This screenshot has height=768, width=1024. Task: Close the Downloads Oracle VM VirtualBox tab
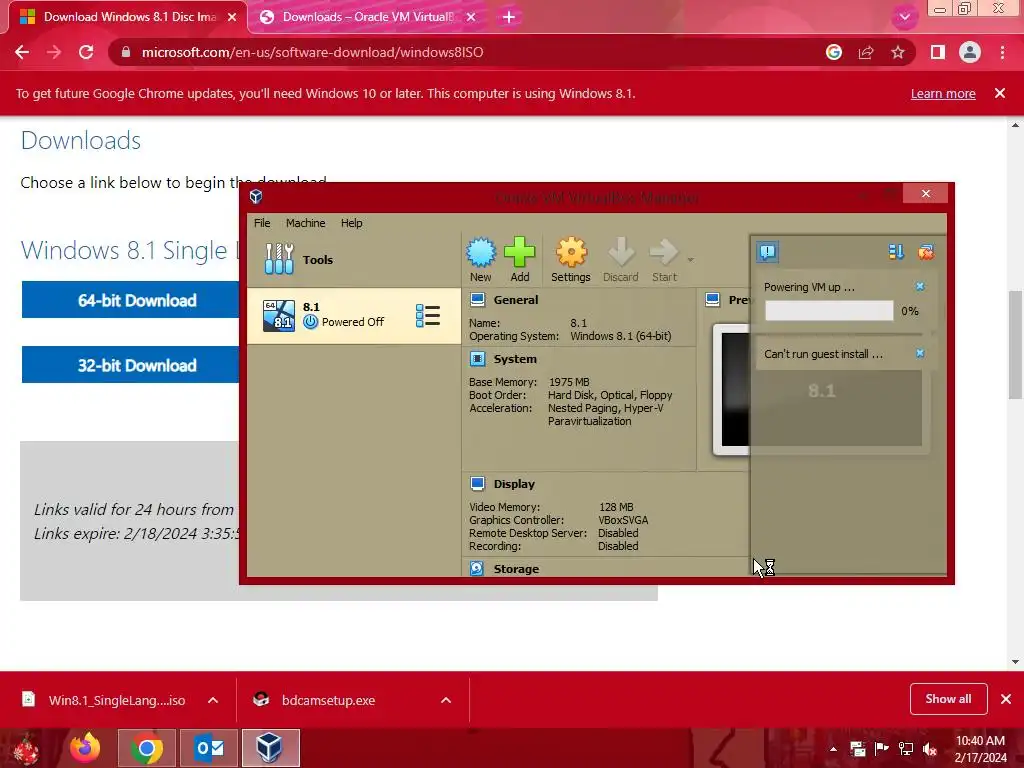pyautogui.click(x=471, y=17)
